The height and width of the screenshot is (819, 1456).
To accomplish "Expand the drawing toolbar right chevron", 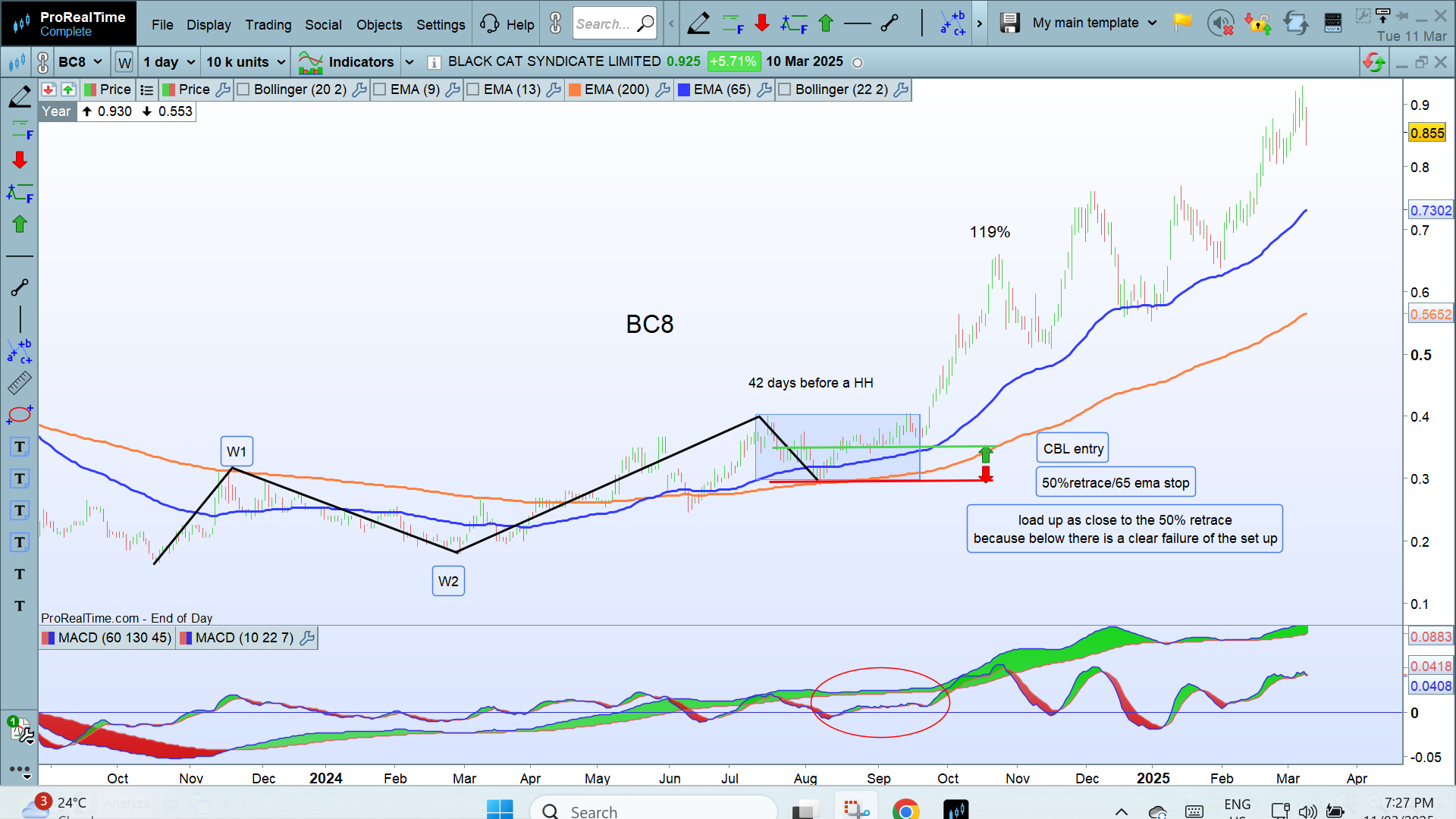I will tap(980, 24).
